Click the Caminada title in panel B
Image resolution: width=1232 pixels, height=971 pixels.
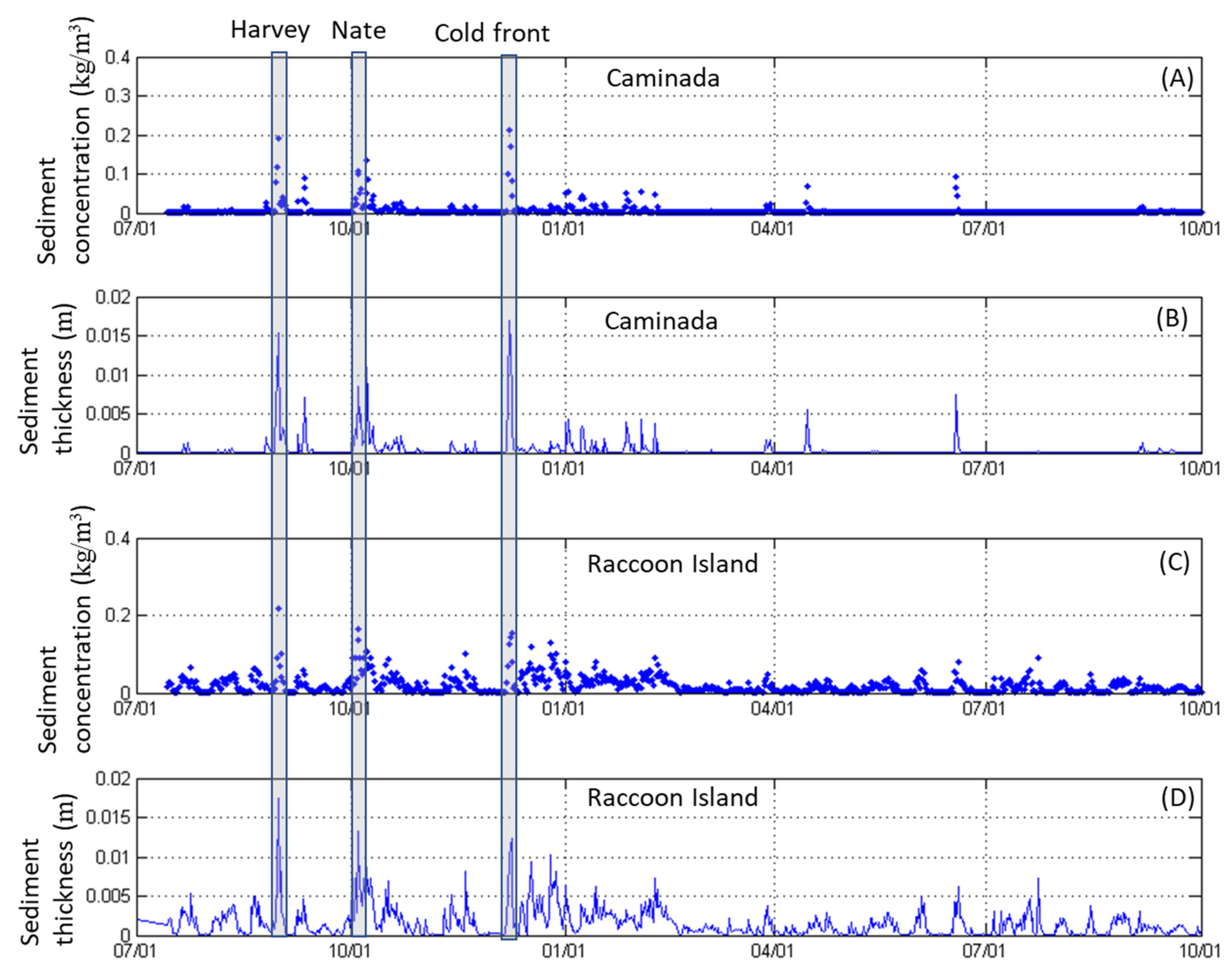tap(661, 321)
